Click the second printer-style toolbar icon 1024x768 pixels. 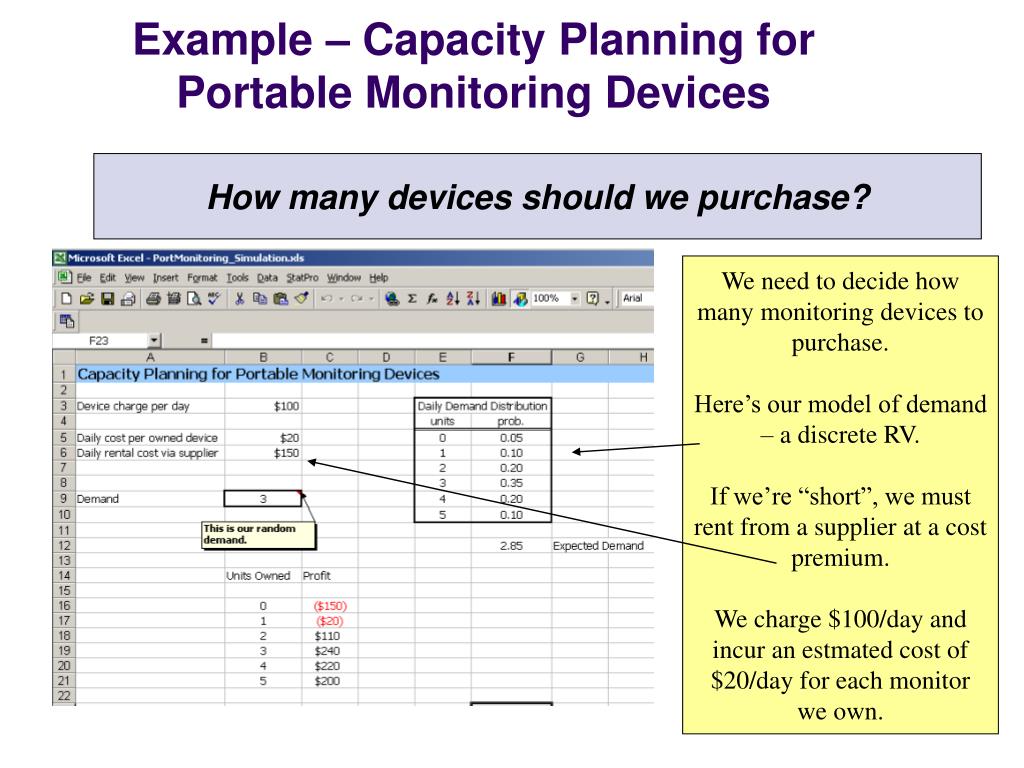[x=174, y=298]
